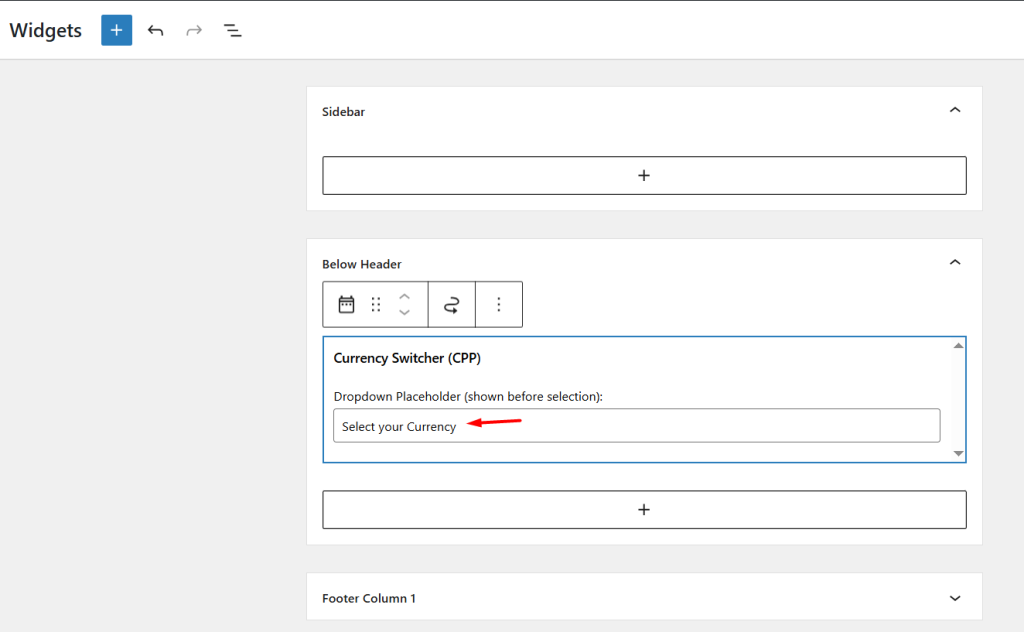Collapse the Sidebar widget area
This screenshot has height=632, width=1024.
pos(954,110)
